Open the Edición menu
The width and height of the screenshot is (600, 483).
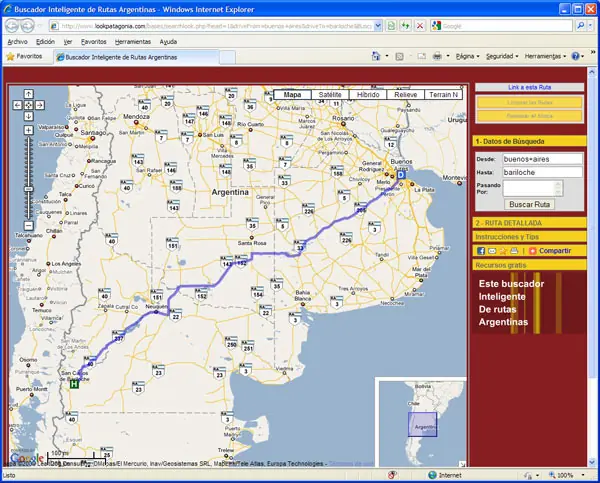tap(45, 41)
